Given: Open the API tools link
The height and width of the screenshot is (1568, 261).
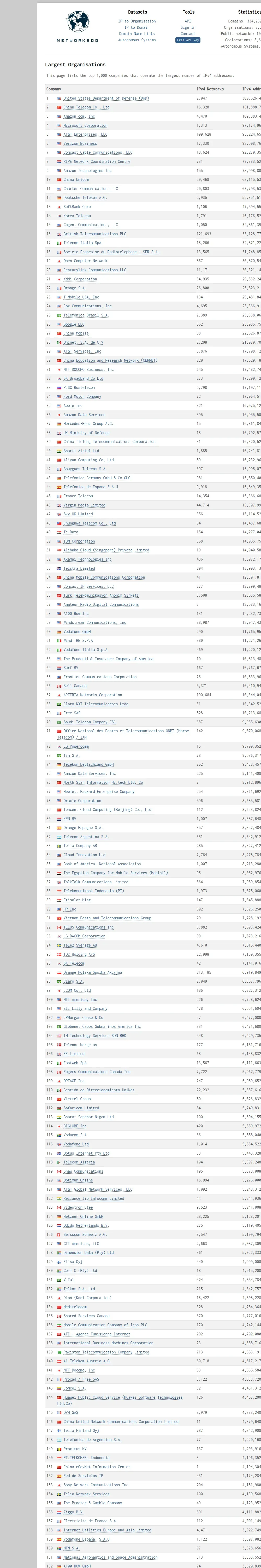Looking at the screenshot, I should [x=188, y=21].
